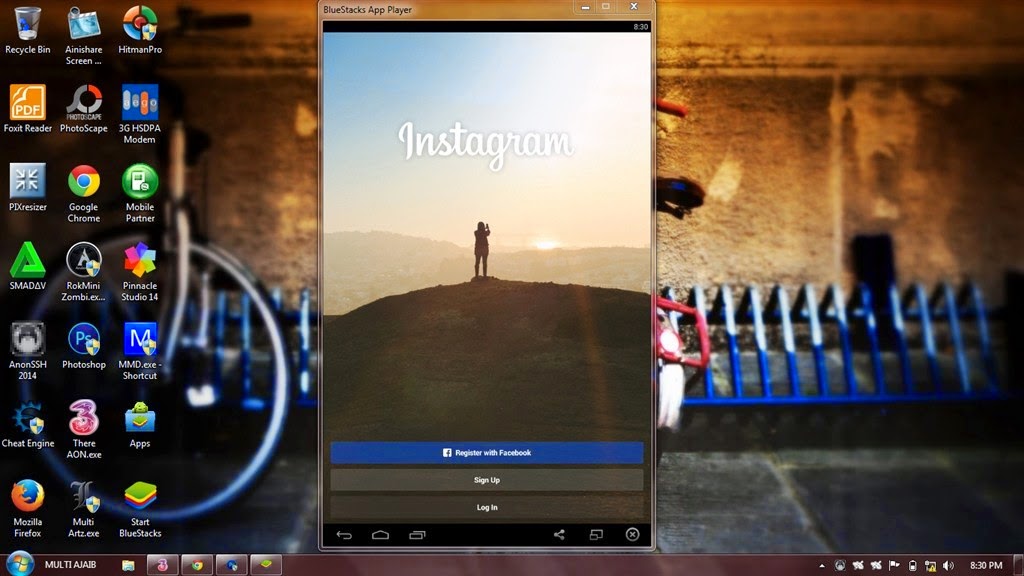Viewport: 1024px width, 576px height.
Task: Open Recycle Bin desktop icon
Action: point(27,31)
